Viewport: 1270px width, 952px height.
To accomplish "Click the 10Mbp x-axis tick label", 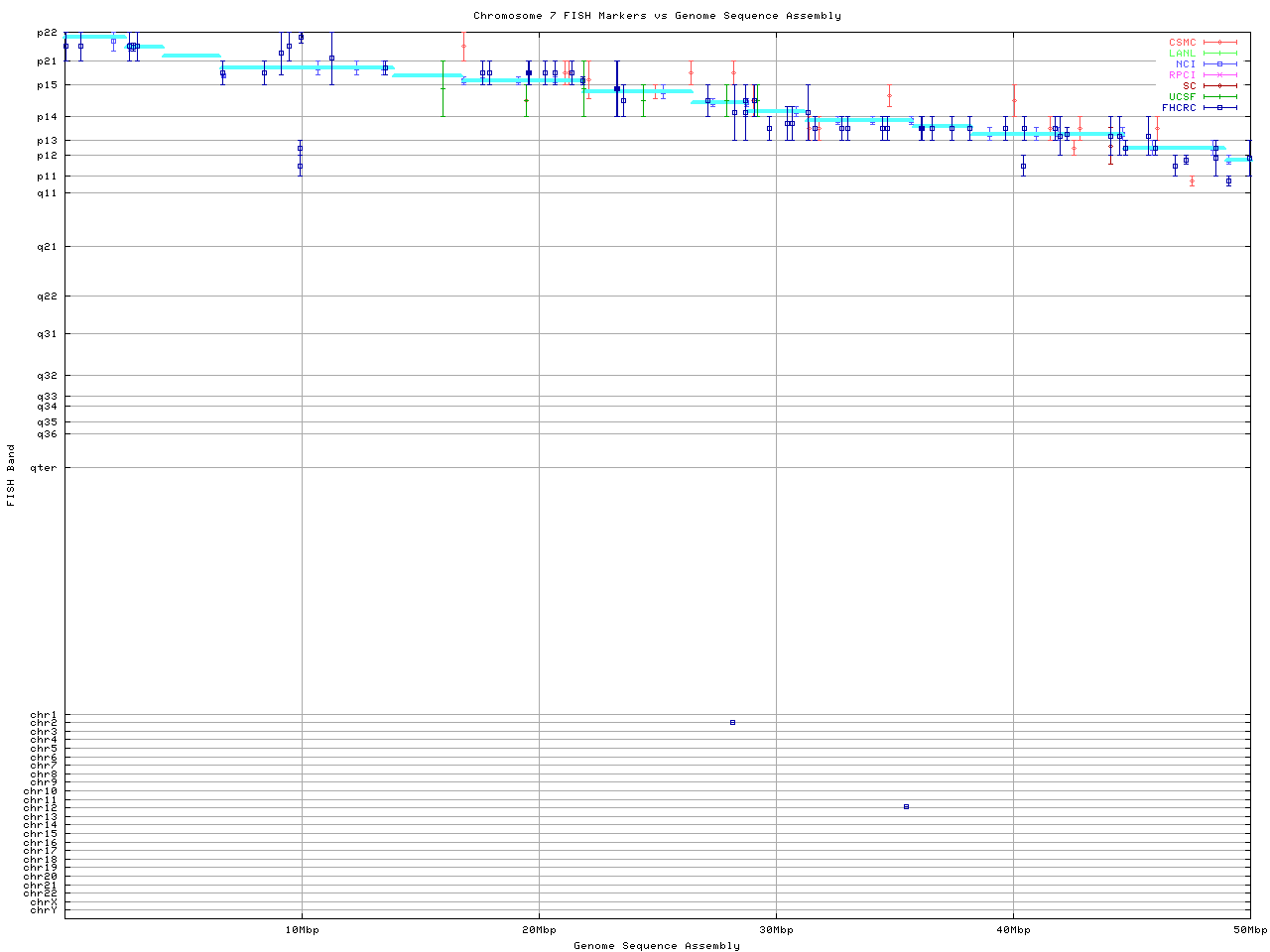I will point(302,930).
